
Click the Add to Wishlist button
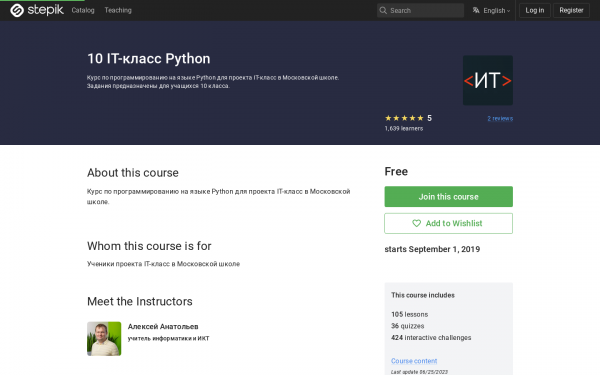(448, 223)
